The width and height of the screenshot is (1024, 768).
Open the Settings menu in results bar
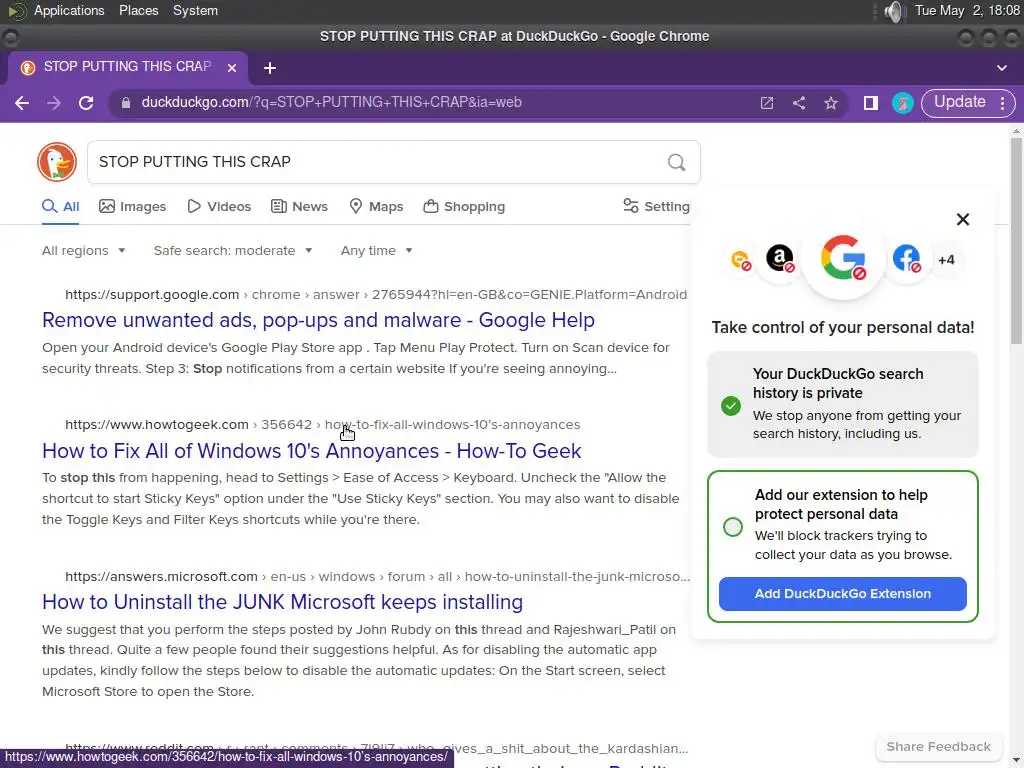point(656,206)
